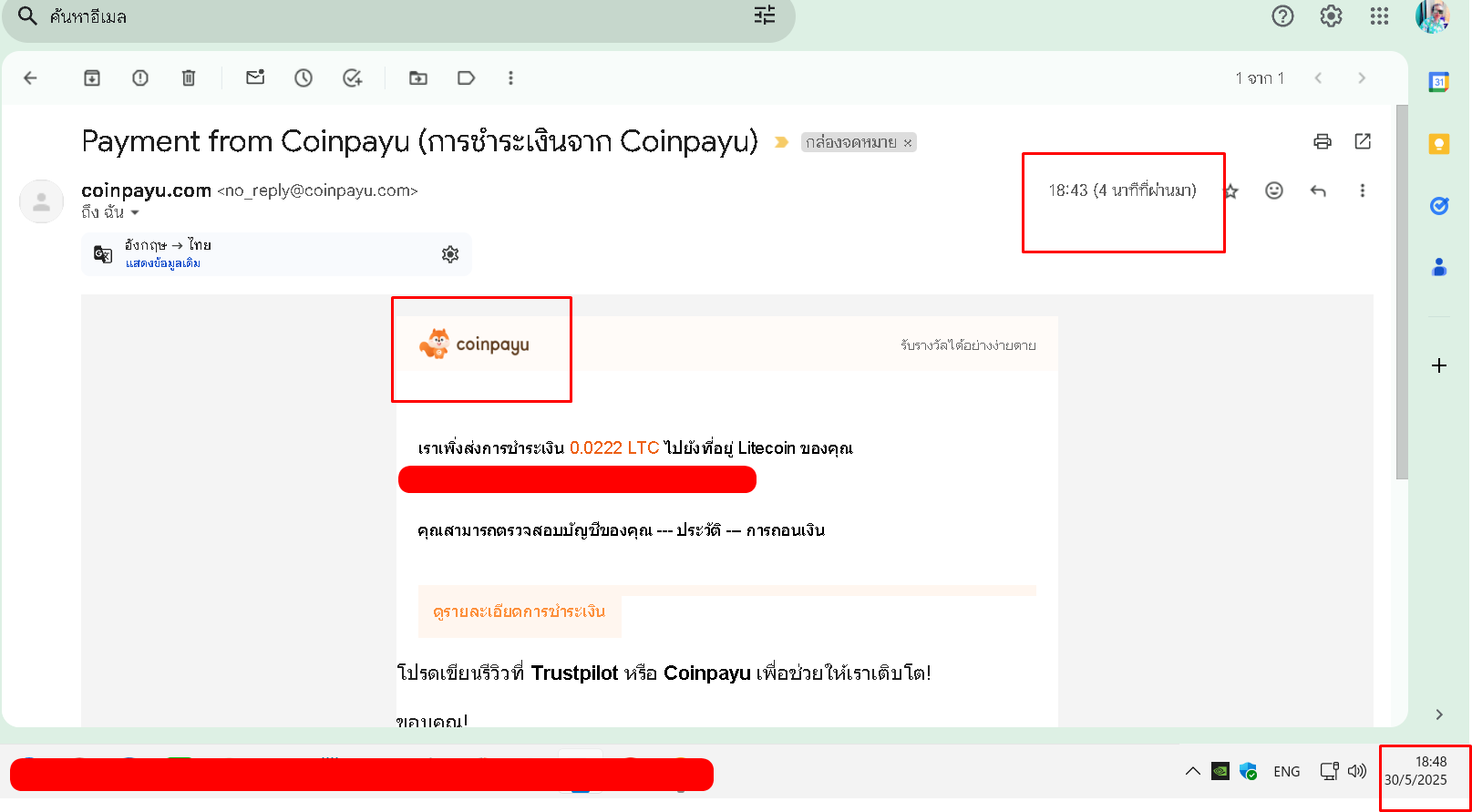This screenshot has width=1472, height=812.
Task: Open Google apps grid
Action: pos(1379,15)
